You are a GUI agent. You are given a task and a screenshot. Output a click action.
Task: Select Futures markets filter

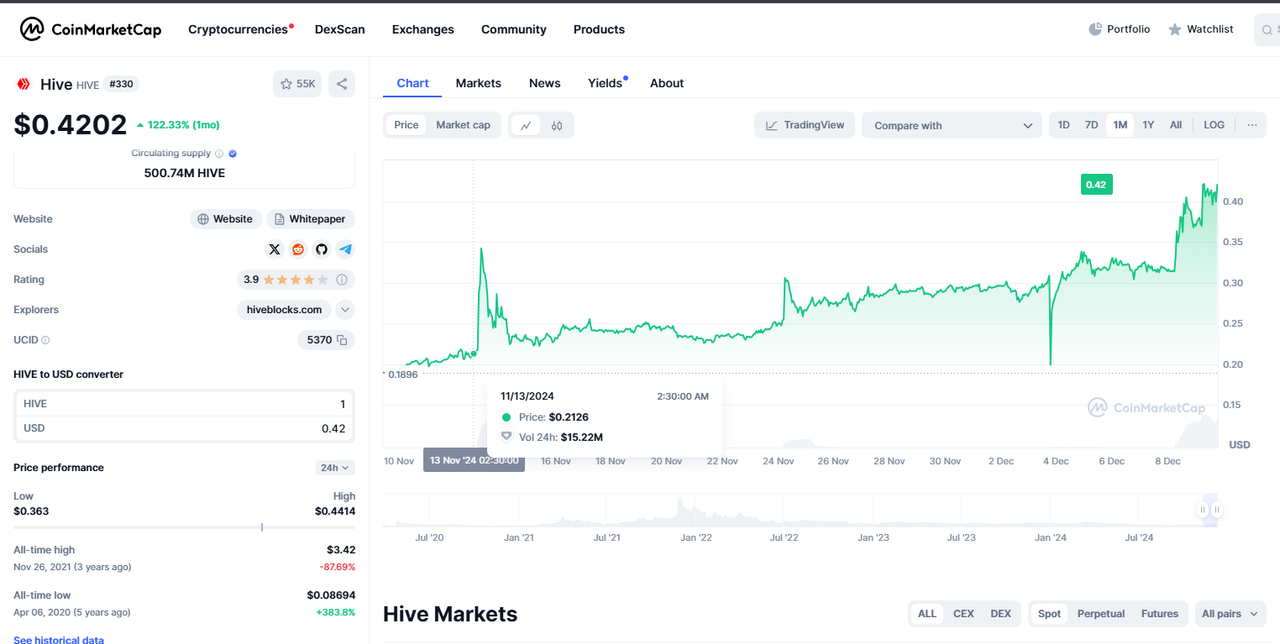(1160, 614)
